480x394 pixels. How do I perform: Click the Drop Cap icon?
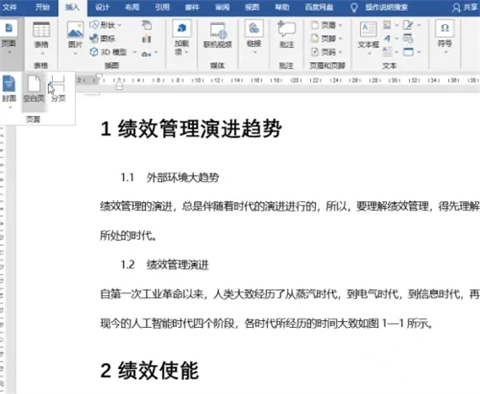[387, 52]
